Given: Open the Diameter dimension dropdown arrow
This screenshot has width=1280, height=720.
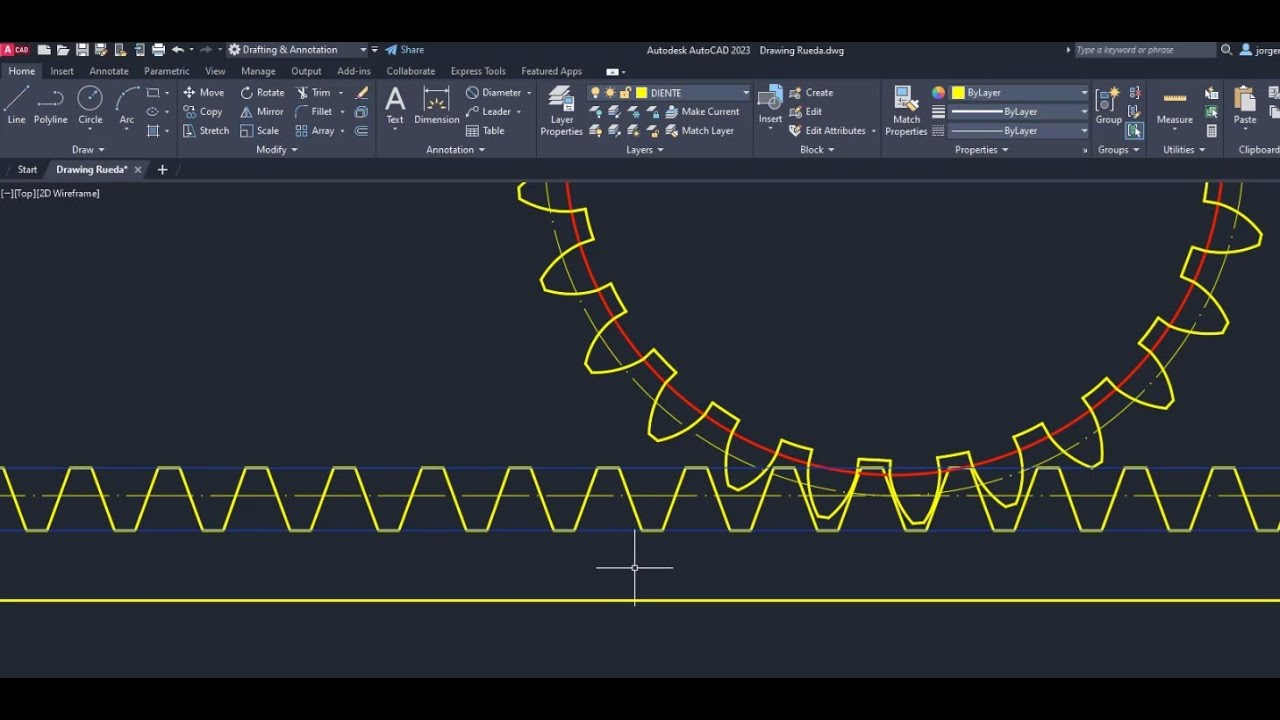Looking at the screenshot, I should (529, 92).
